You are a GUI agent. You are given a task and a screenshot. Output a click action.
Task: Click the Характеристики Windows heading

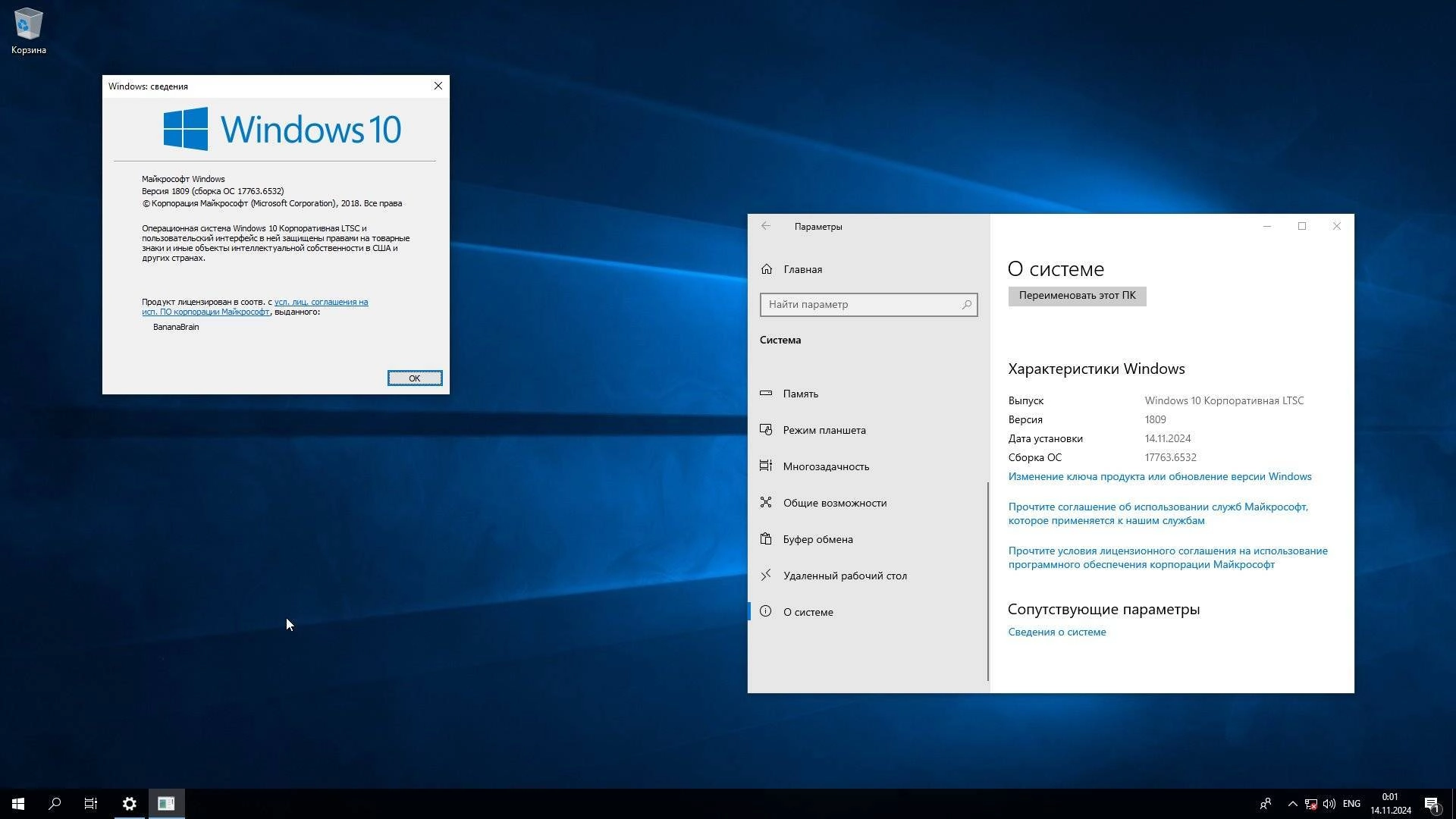coord(1096,369)
